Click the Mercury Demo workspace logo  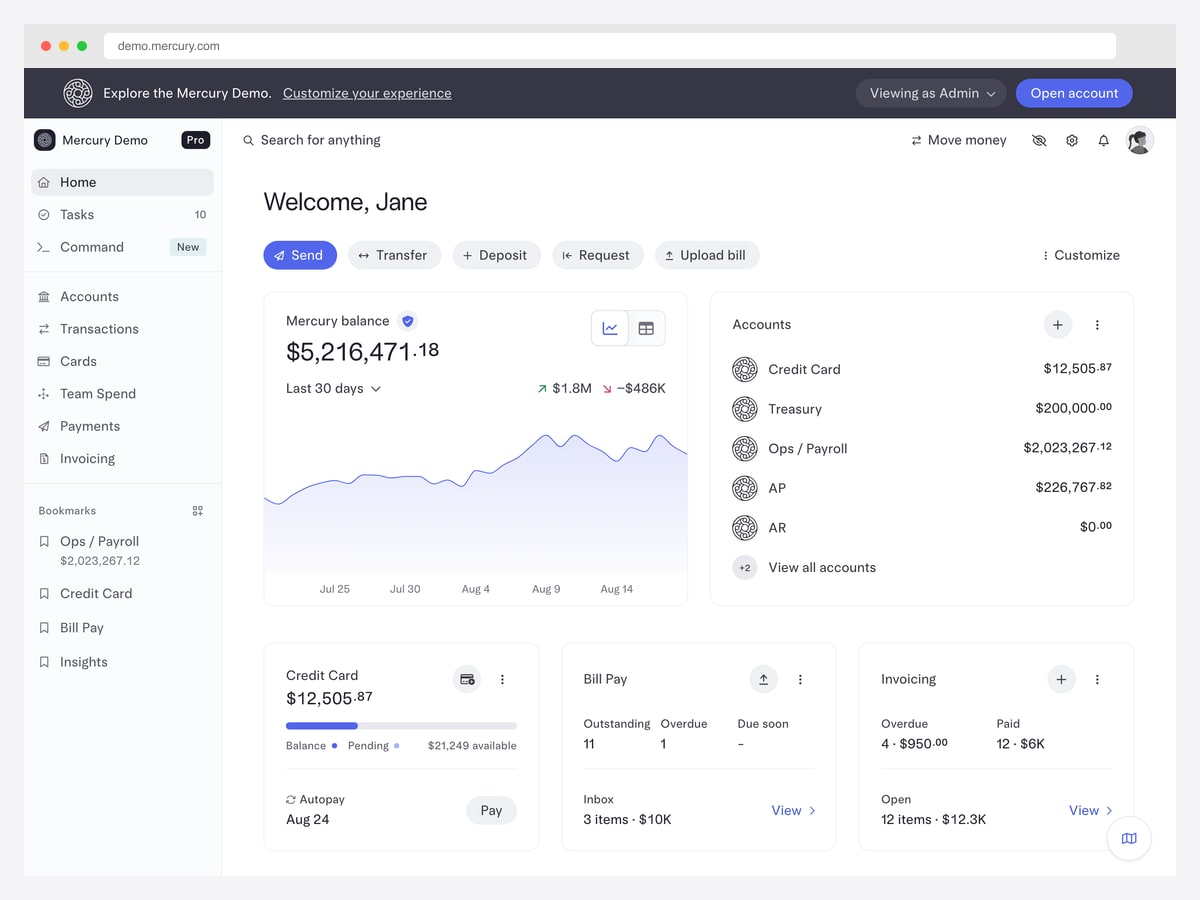click(44, 140)
